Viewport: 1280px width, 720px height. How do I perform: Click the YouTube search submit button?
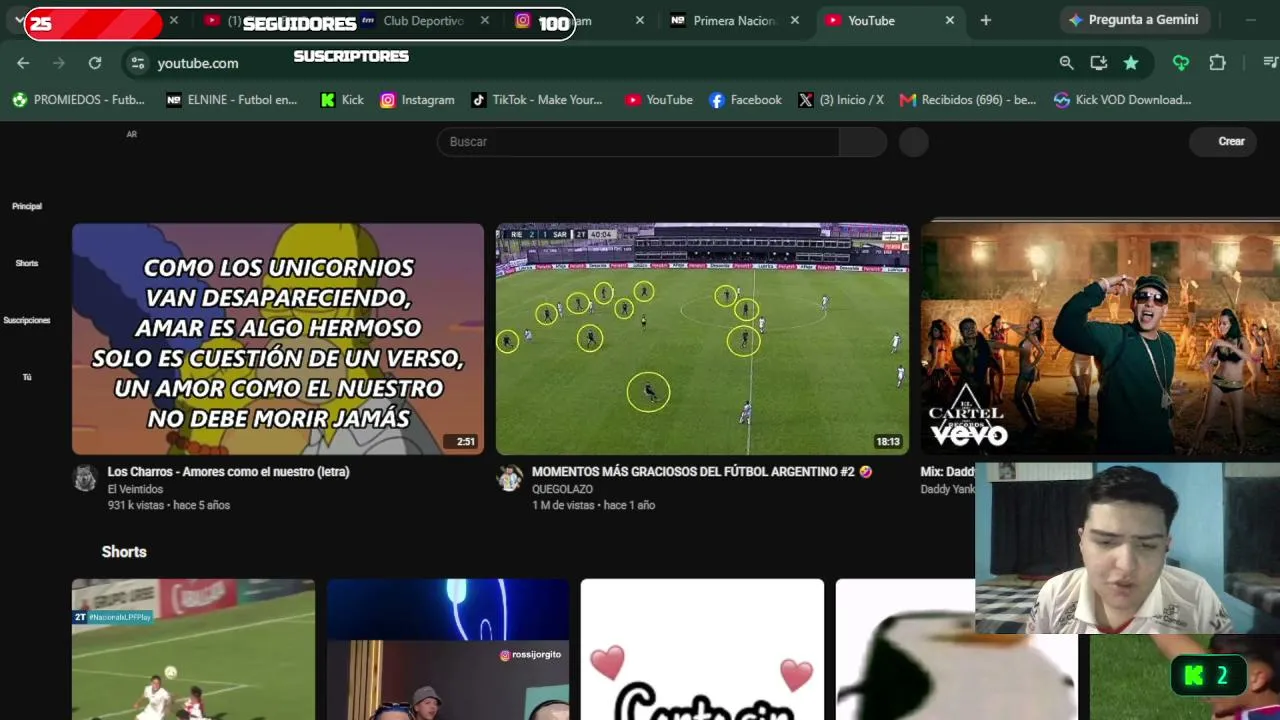863,142
